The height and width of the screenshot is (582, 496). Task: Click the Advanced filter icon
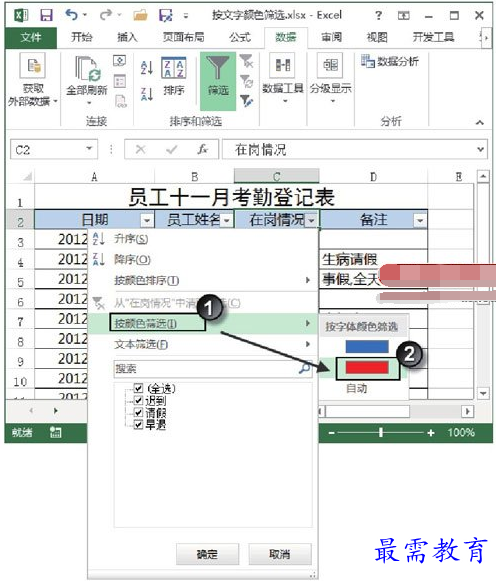click(246, 101)
